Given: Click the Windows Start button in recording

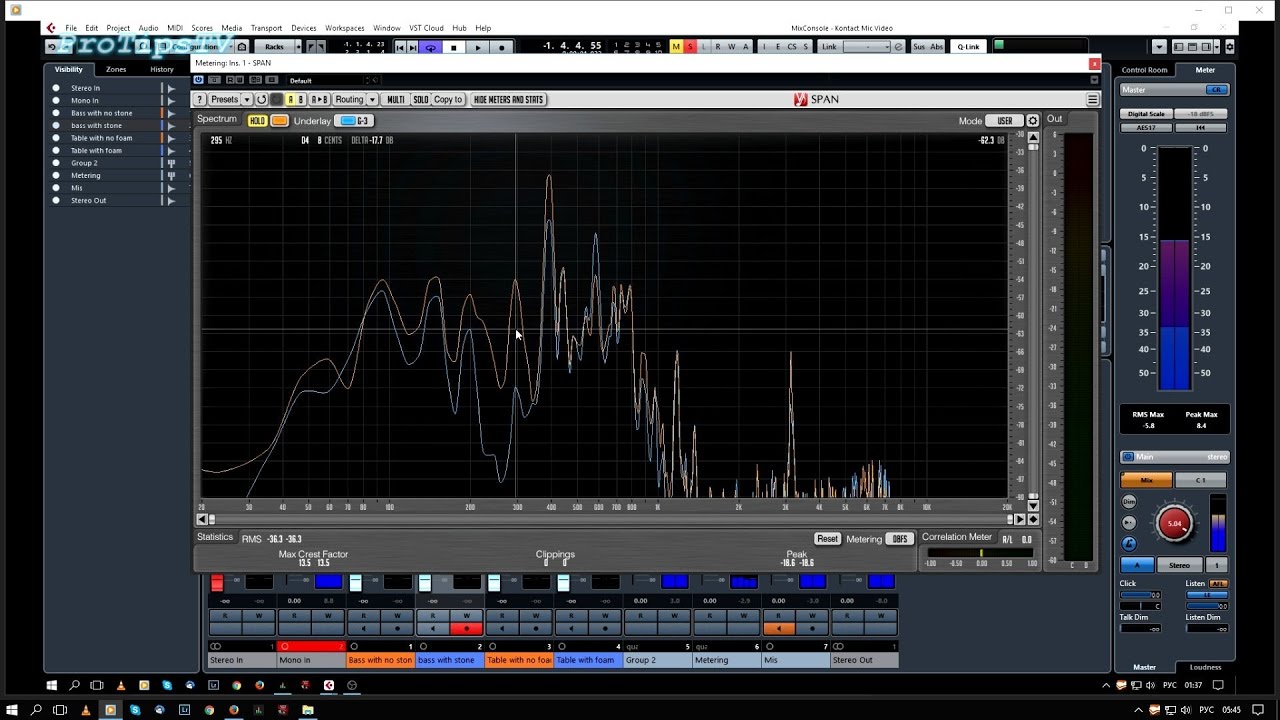Looking at the screenshot, I should pyautogui.click(x=52, y=685).
